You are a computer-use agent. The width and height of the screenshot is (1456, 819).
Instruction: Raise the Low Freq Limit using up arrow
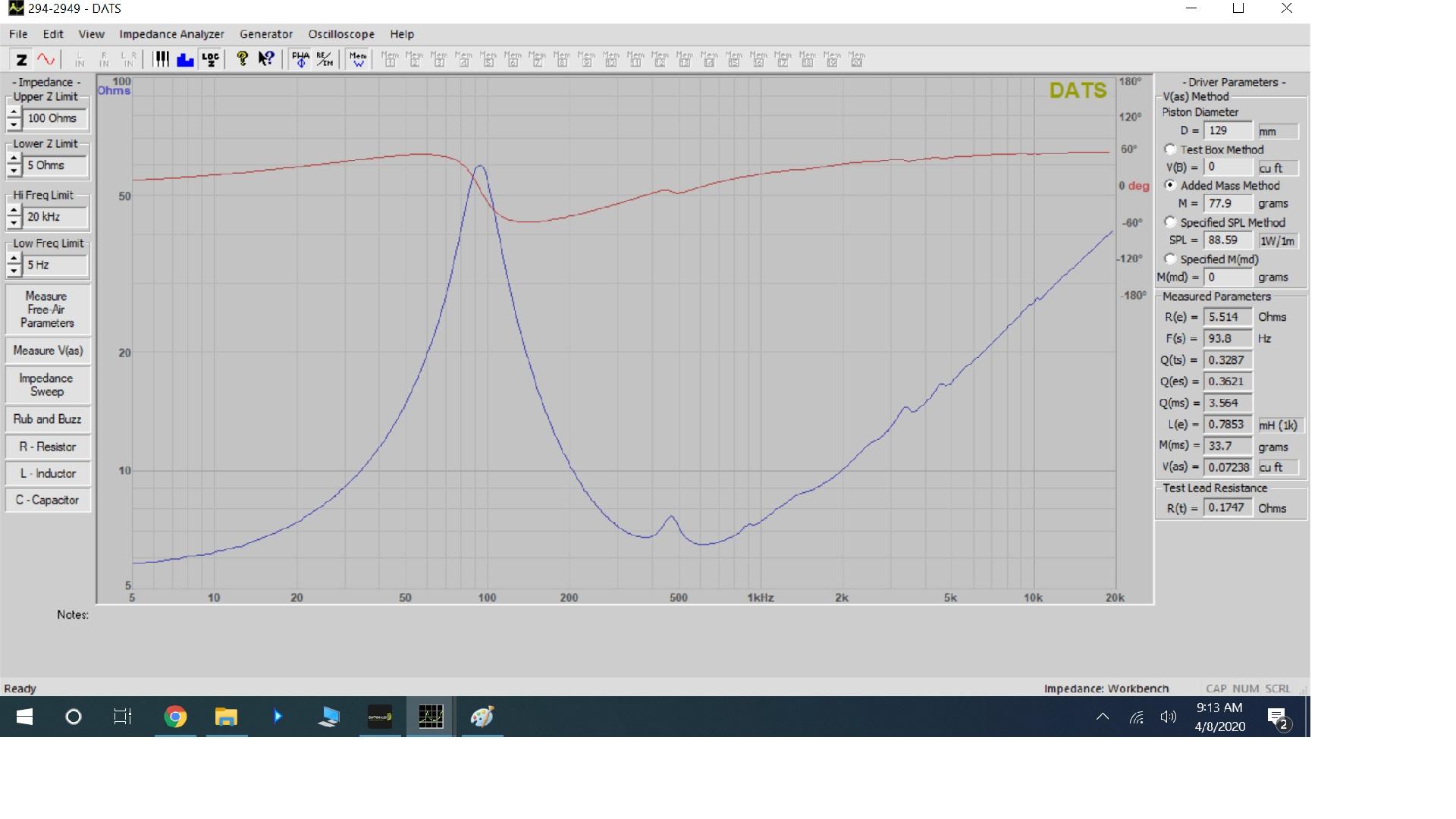click(14, 259)
